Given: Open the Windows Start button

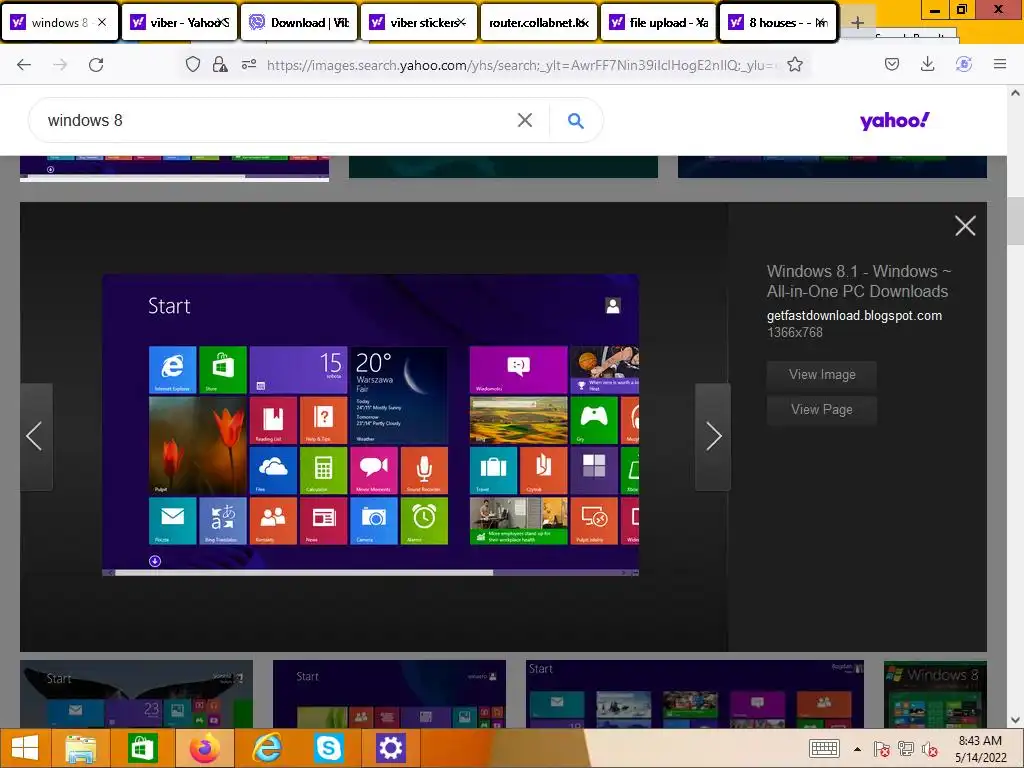Looking at the screenshot, I should 25,748.
